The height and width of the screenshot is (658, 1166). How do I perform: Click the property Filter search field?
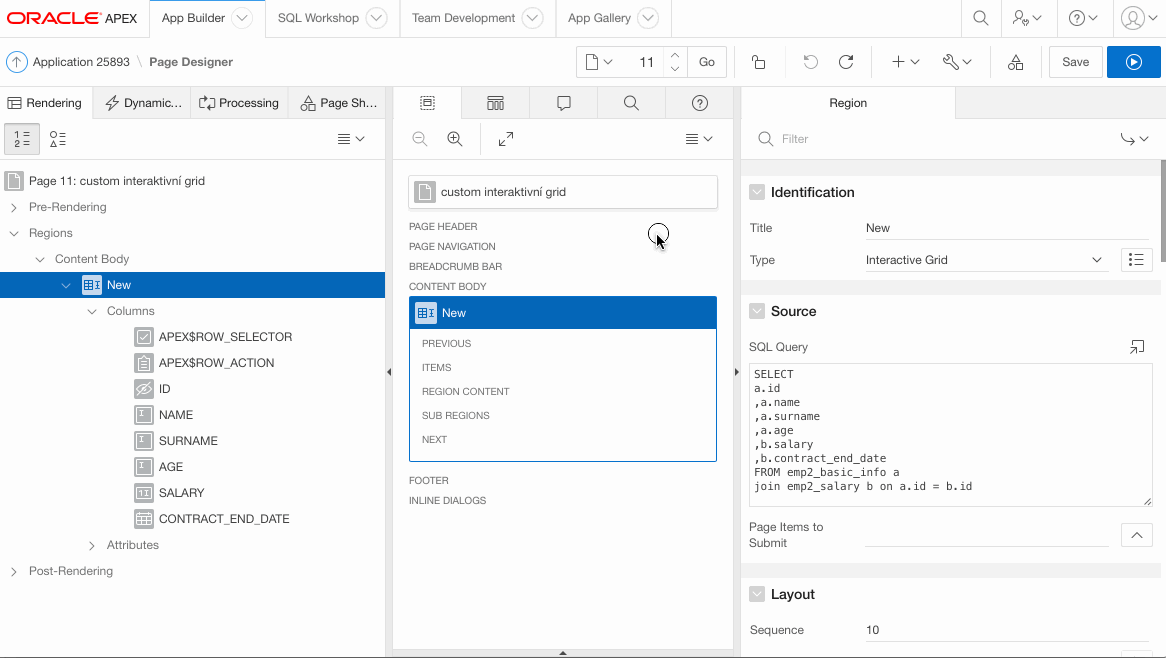click(940, 139)
